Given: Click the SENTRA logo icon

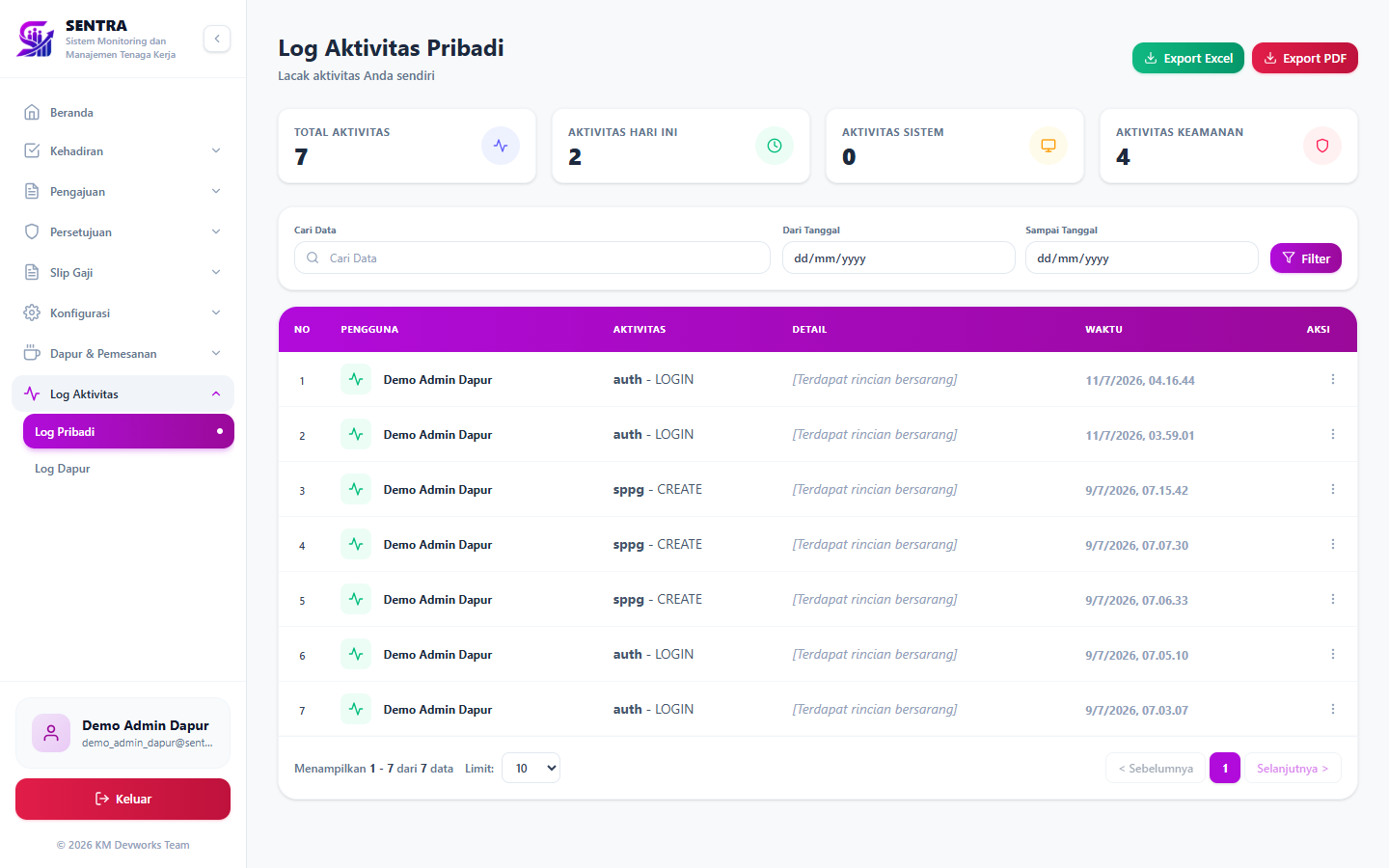Looking at the screenshot, I should point(36,39).
